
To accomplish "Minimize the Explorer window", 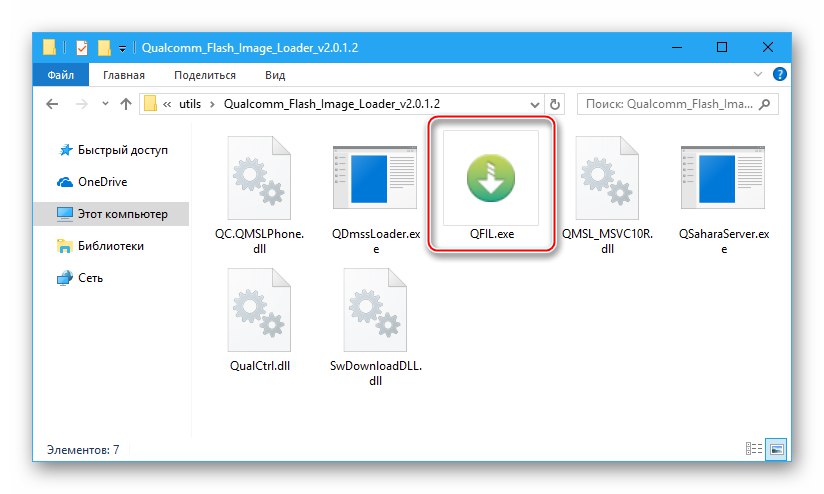I will tap(677, 47).
